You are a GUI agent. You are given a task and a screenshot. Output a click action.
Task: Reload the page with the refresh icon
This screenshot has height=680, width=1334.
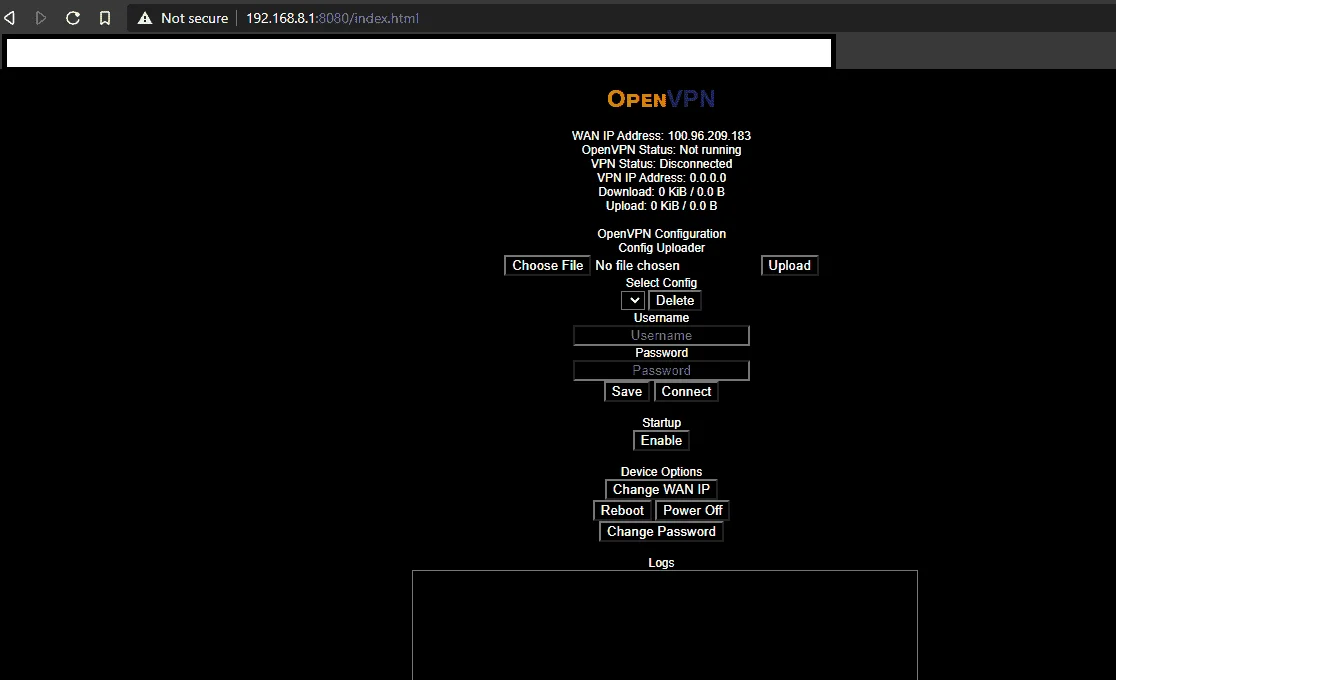73,18
